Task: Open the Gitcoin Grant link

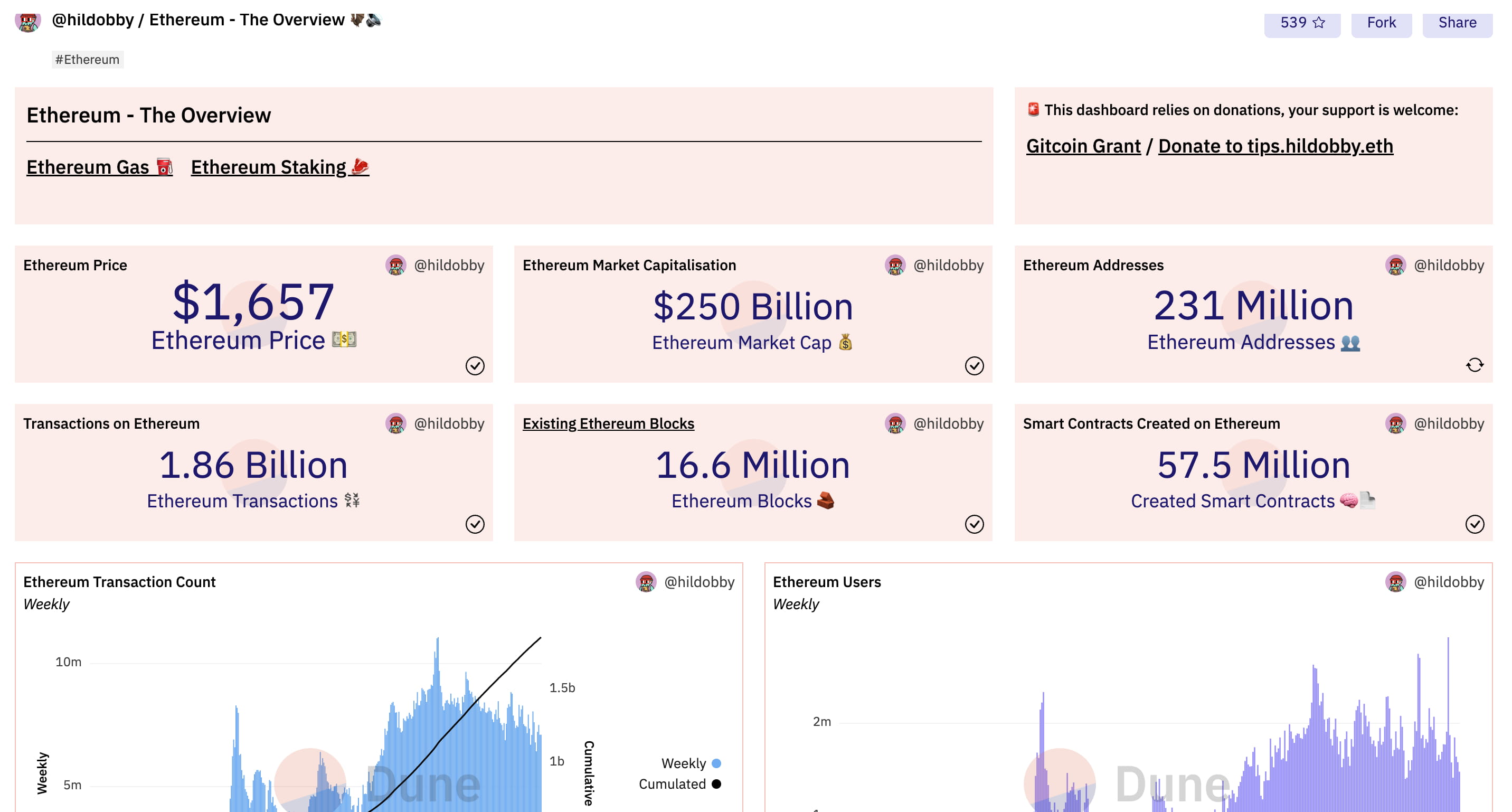Action: pos(1083,146)
